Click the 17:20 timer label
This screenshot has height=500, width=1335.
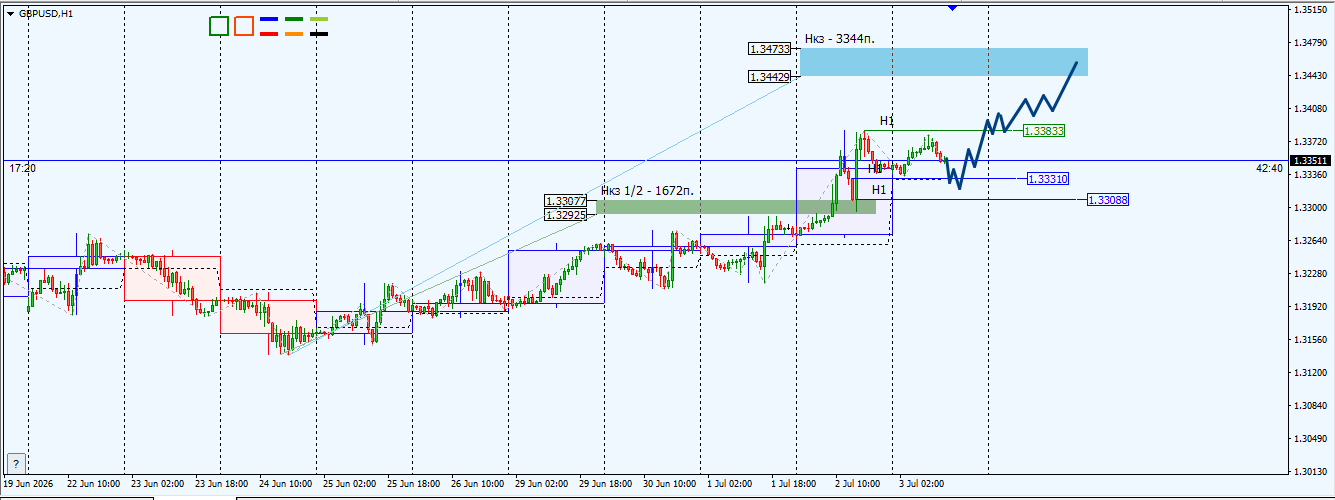tap(22, 169)
